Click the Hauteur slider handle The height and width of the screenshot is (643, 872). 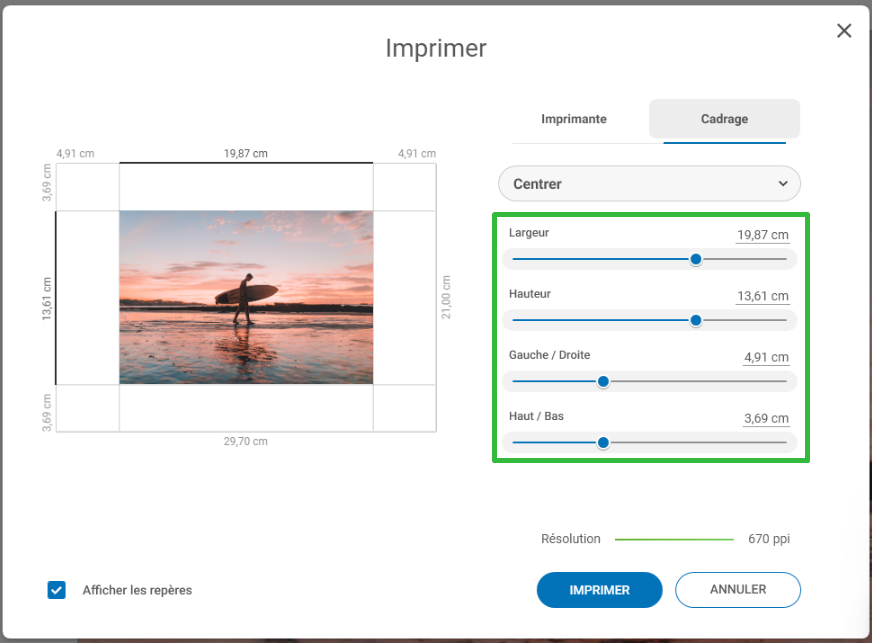click(696, 320)
